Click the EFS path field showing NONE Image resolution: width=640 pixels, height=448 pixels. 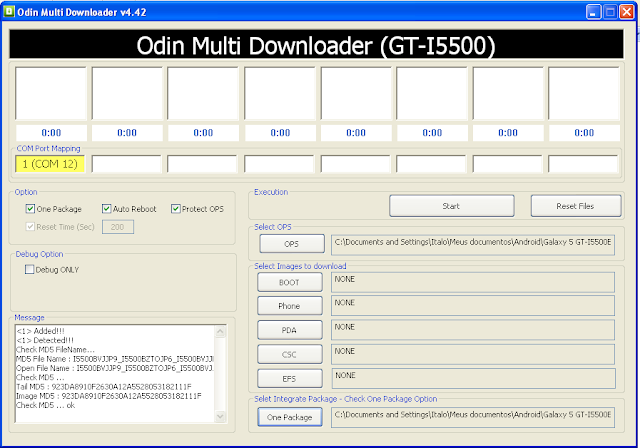click(473, 378)
